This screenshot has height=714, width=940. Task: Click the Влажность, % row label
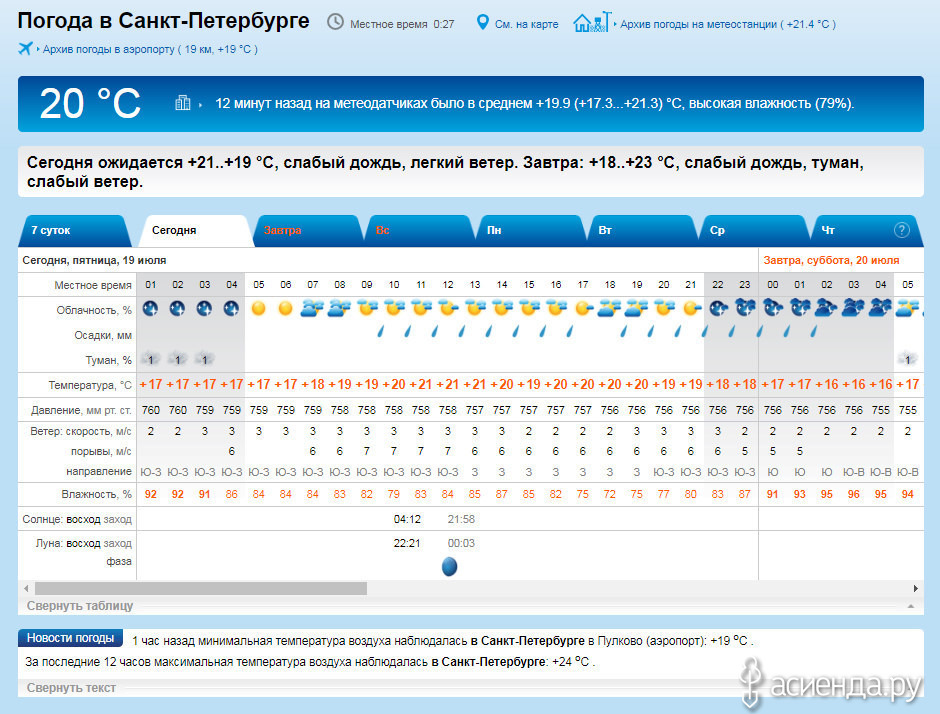click(97, 495)
